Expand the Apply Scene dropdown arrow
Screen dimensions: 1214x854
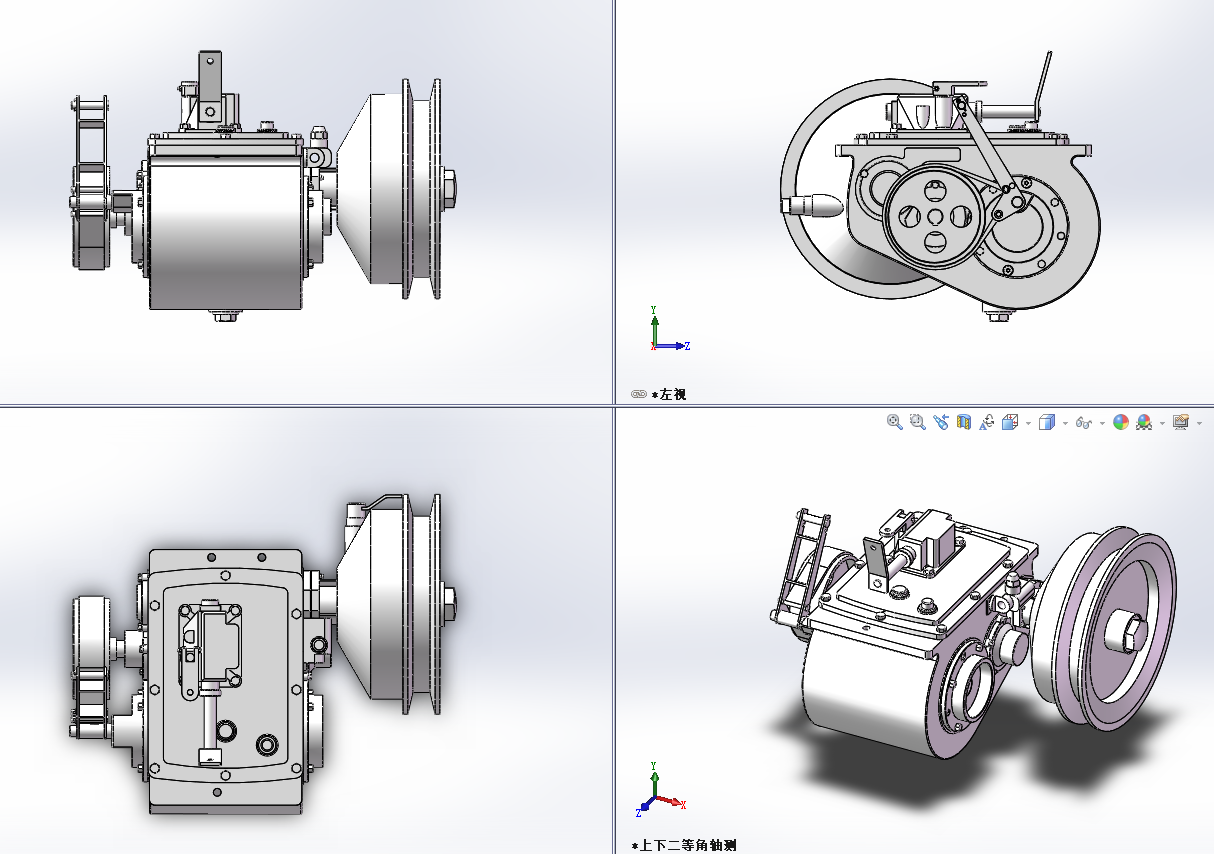1162,423
